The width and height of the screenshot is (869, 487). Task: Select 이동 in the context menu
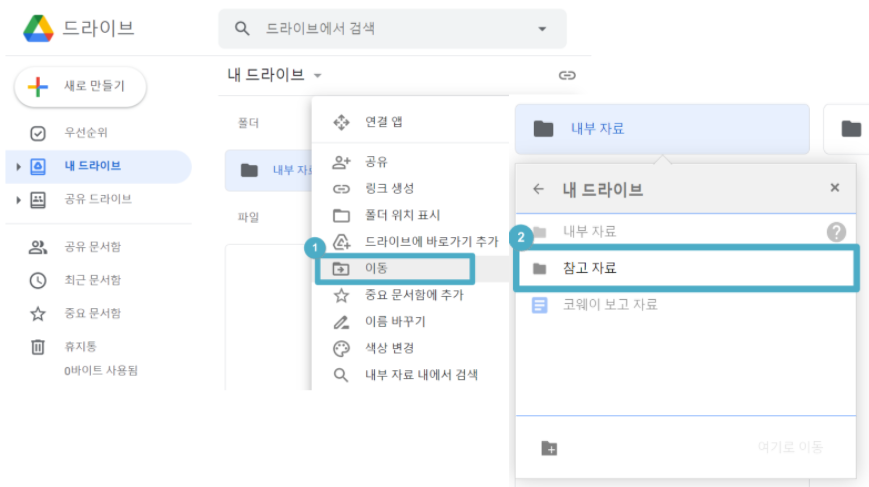394,269
